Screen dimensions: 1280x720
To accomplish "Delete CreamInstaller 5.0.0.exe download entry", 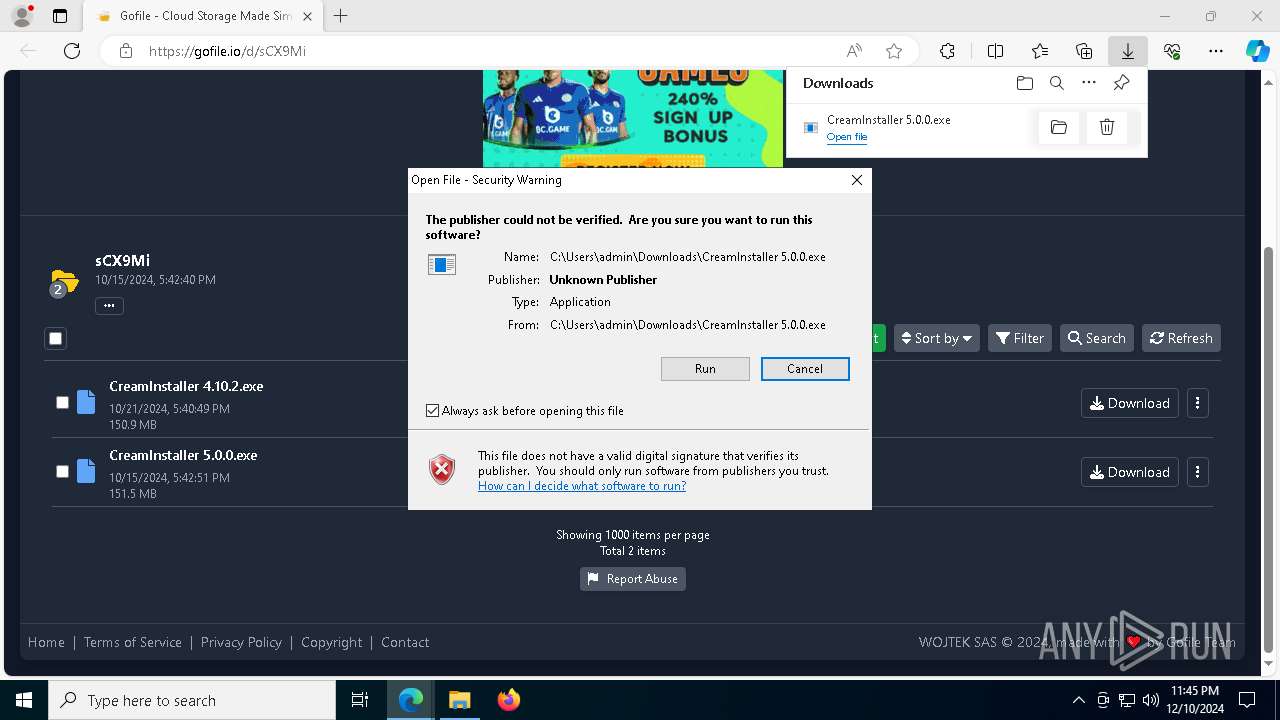I will (x=1107, y=127).
